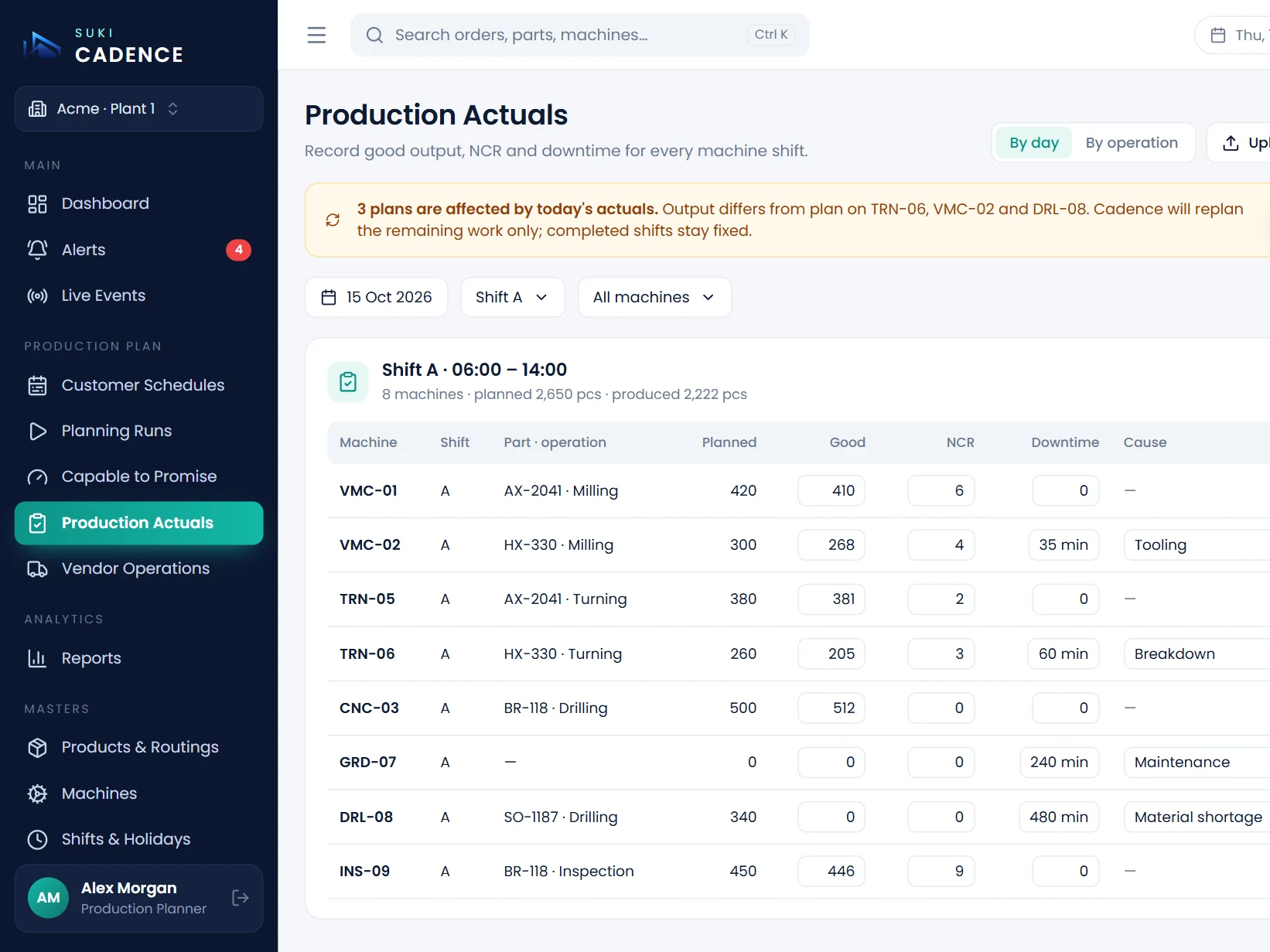The height and width of the screenshot is (952, 1270).
Task: Toggle the hamburger sidebar menu icon
Action: [x=316, y=35]
